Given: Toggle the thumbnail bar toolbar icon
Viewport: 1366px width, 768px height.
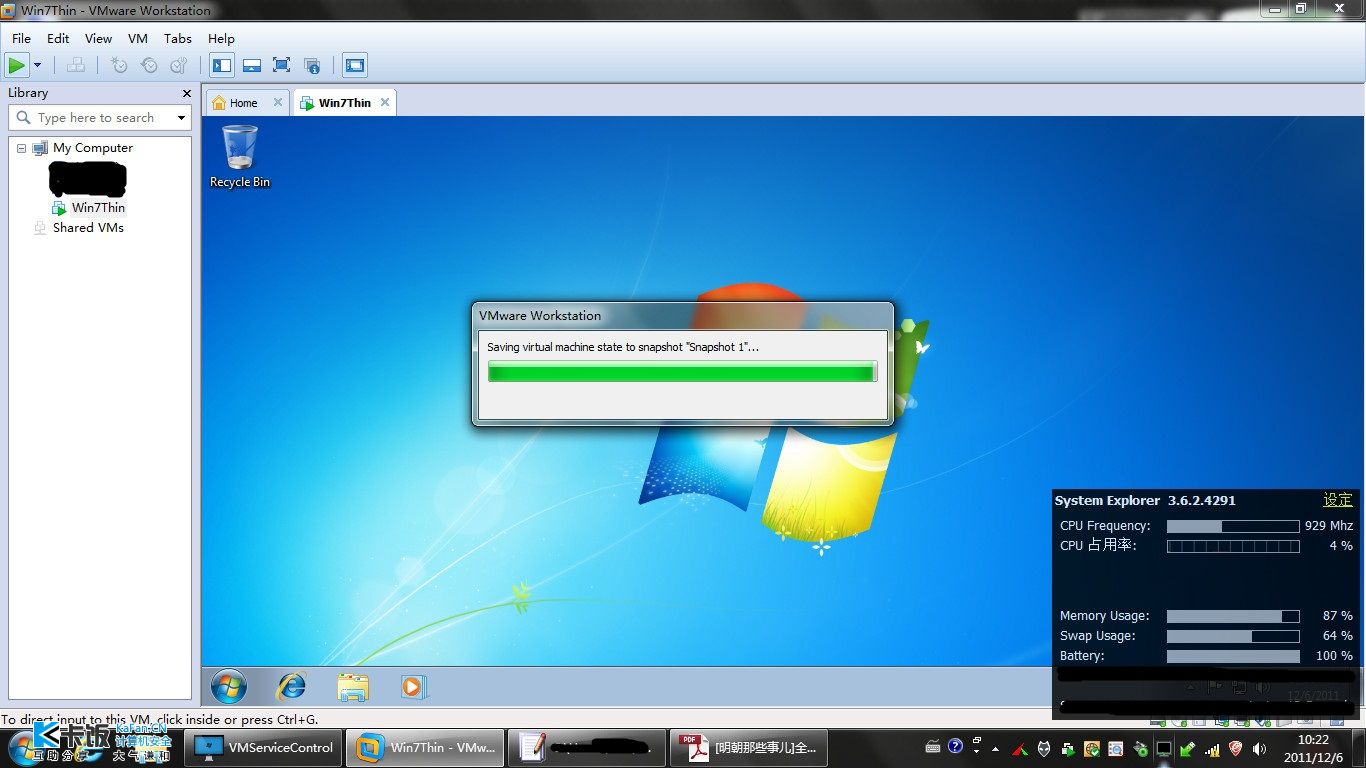Looking at the screenshot, I should 252,65.
